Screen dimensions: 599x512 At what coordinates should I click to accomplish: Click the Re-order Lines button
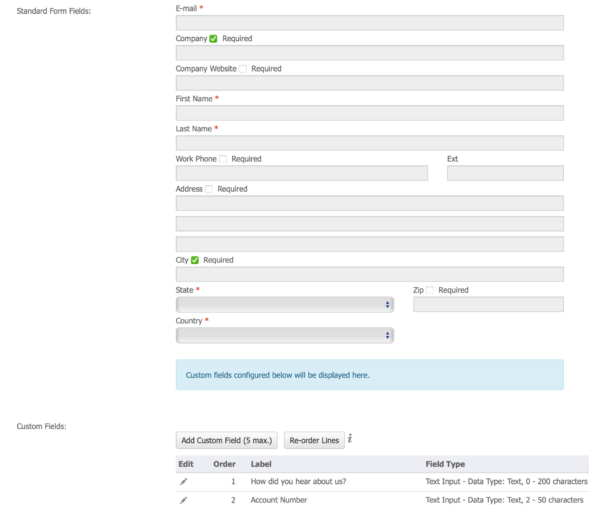(314, 440)
